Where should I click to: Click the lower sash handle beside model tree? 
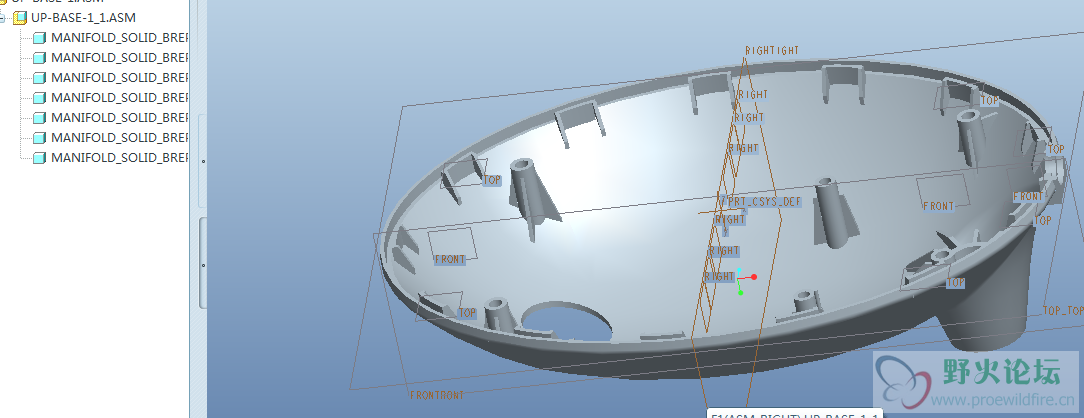203,263
